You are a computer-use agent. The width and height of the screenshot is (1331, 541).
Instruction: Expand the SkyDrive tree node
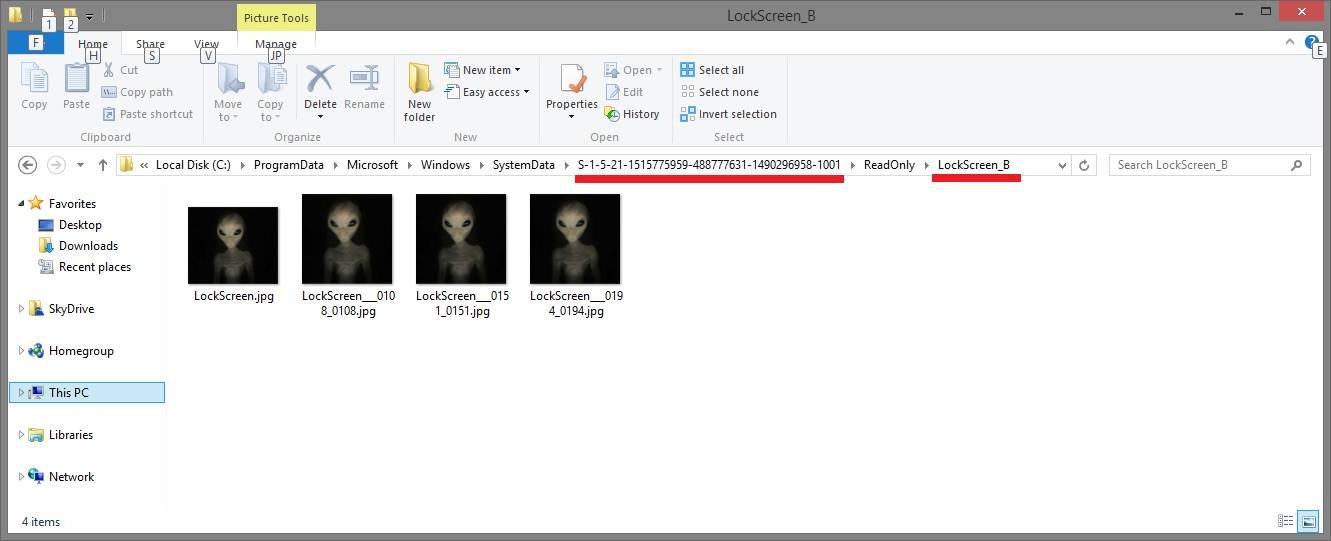tap(21, 309)
